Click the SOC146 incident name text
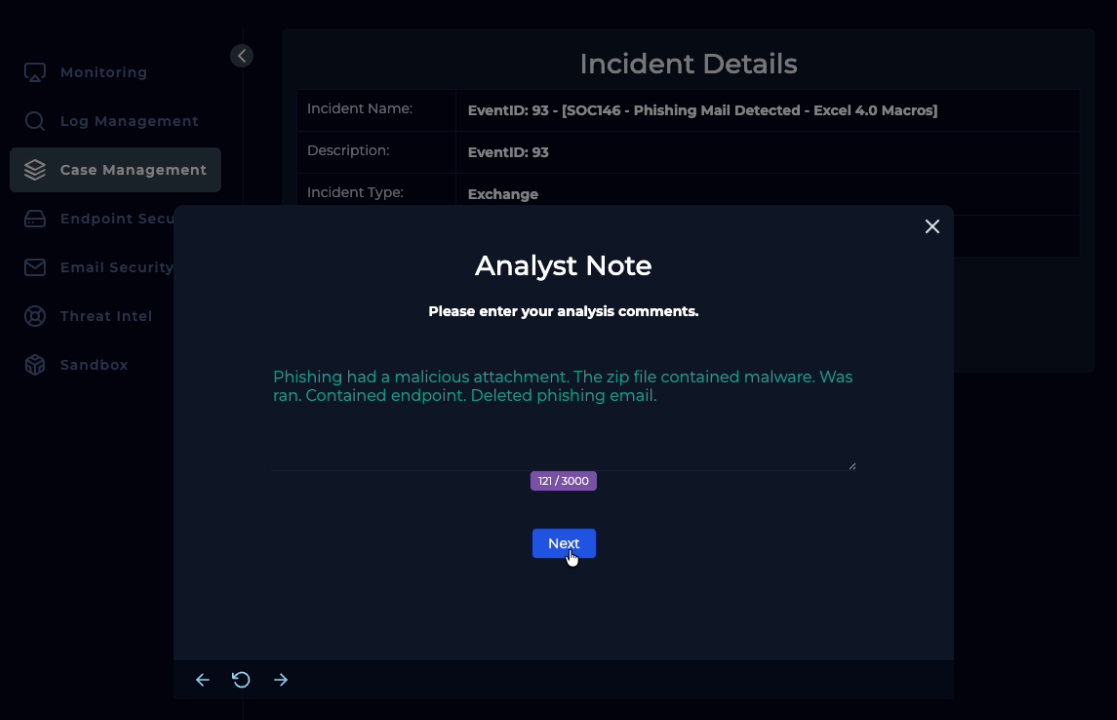 coord(702,110)
